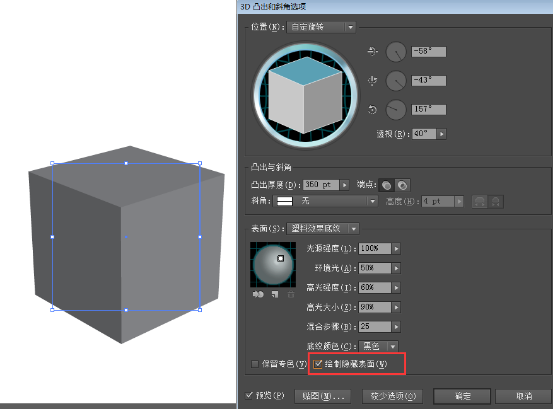This screenshot has width=554, height=410.
Task: Turn cap off for hollow appearance
Action: point(402,185)
